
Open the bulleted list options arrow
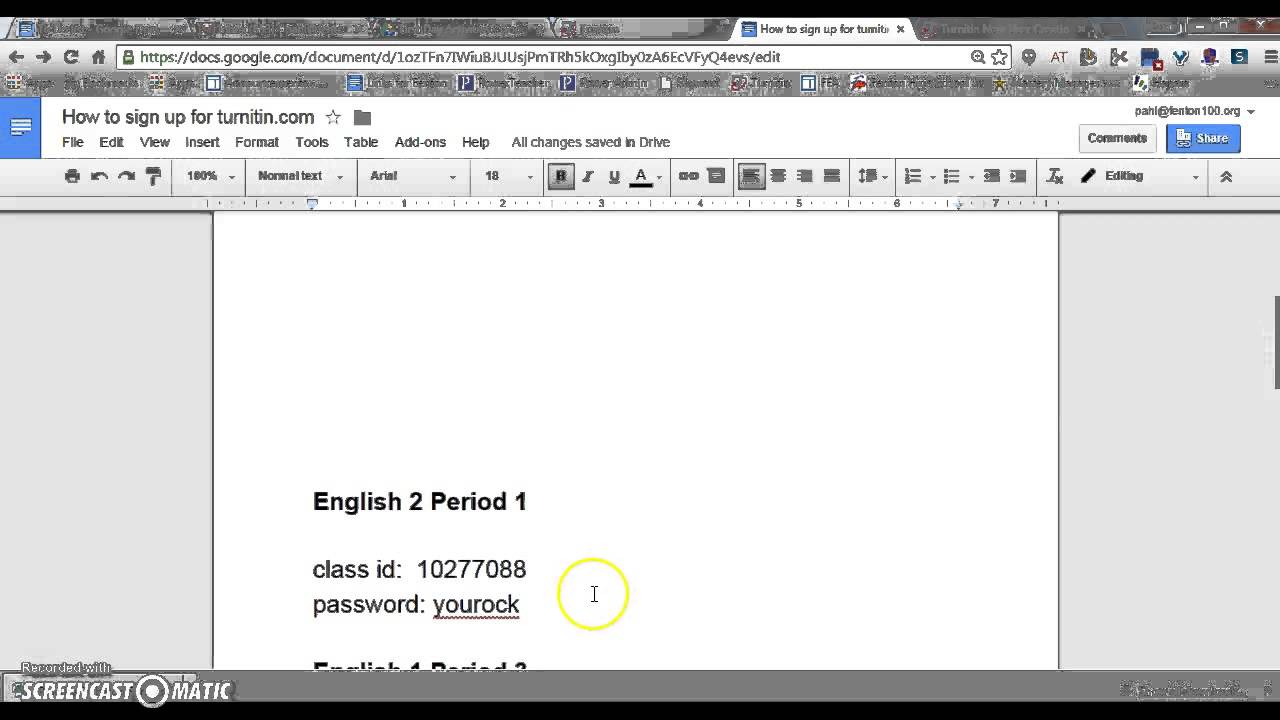[971, 177]
